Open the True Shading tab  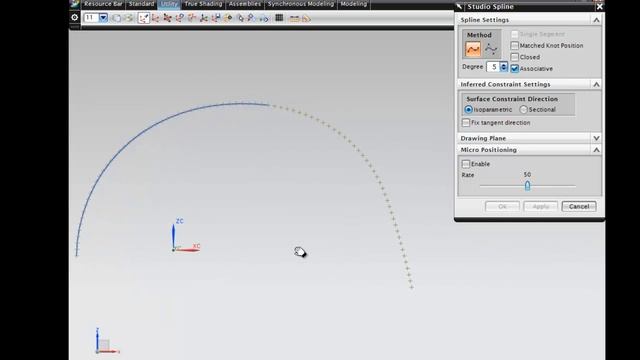203,4
